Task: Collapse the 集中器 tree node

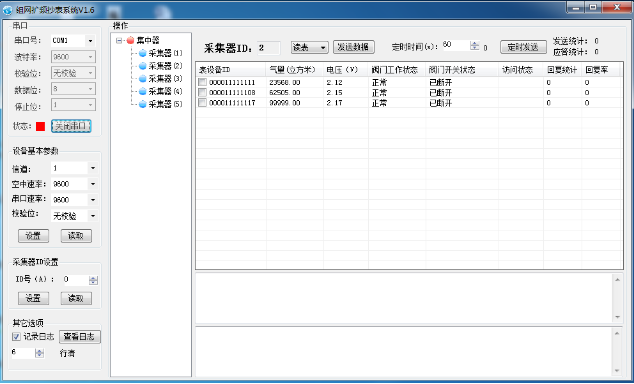Action: coord(119,40)
